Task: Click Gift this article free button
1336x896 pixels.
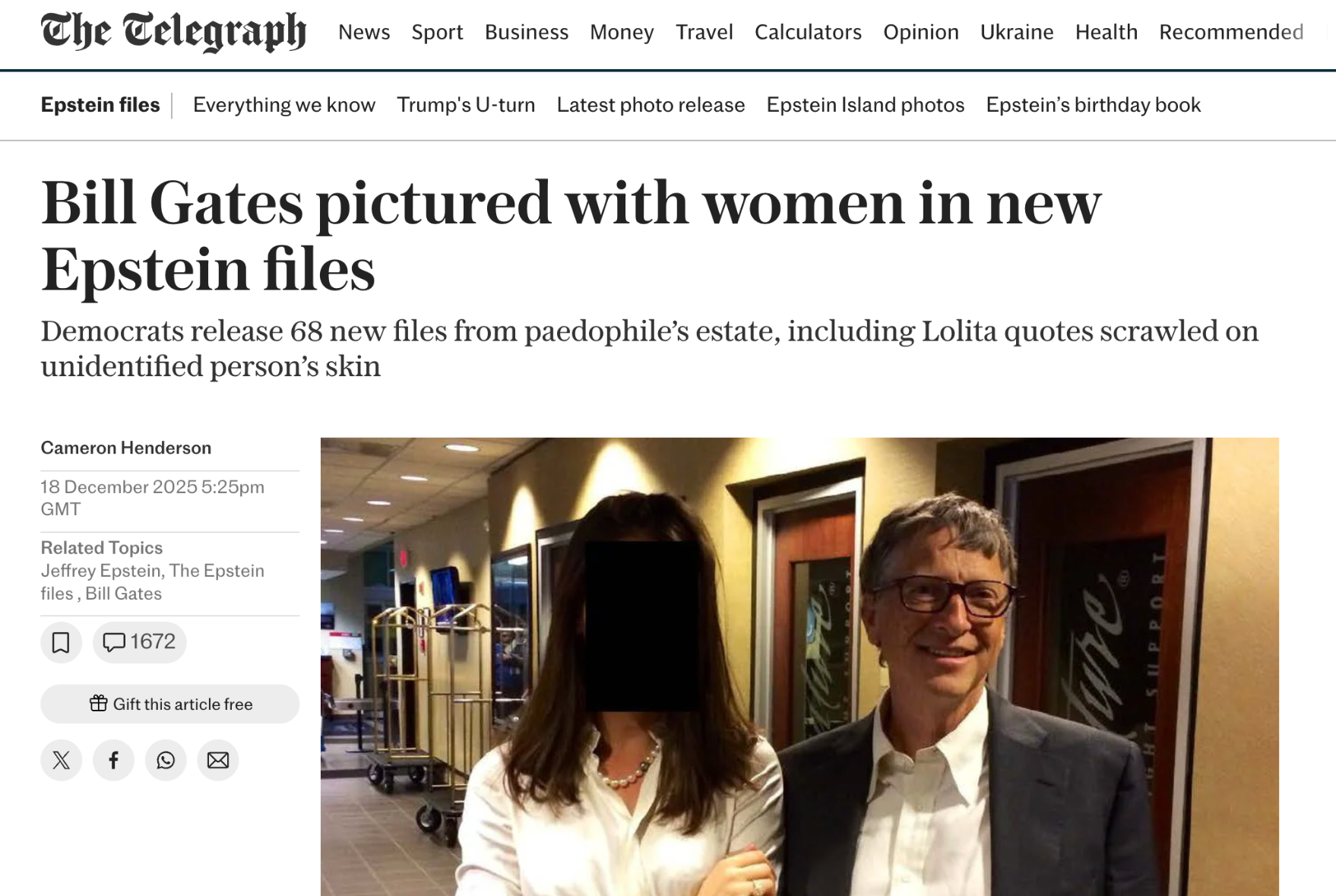Action: pyautogui.click(x=169, y=704)
